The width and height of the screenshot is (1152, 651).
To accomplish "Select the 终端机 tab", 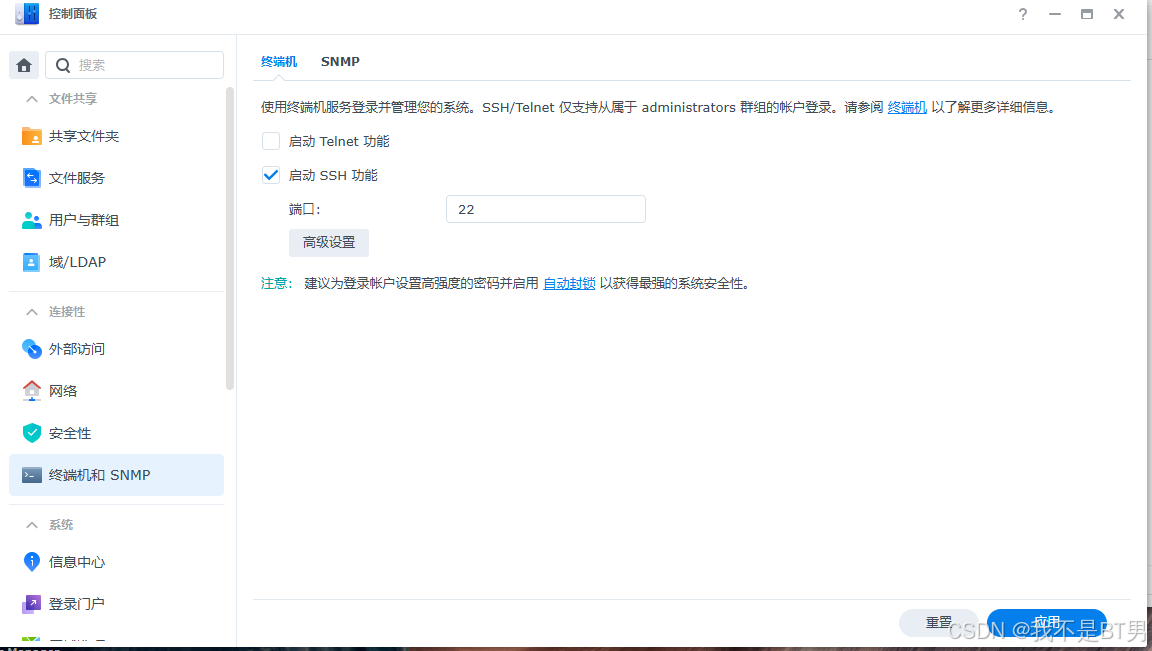I will [278, 61].
